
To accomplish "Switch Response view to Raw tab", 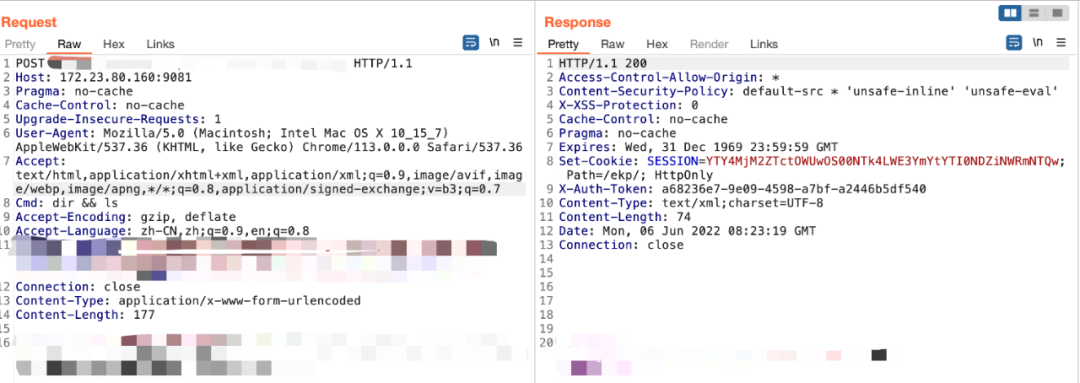I will 612,44.
